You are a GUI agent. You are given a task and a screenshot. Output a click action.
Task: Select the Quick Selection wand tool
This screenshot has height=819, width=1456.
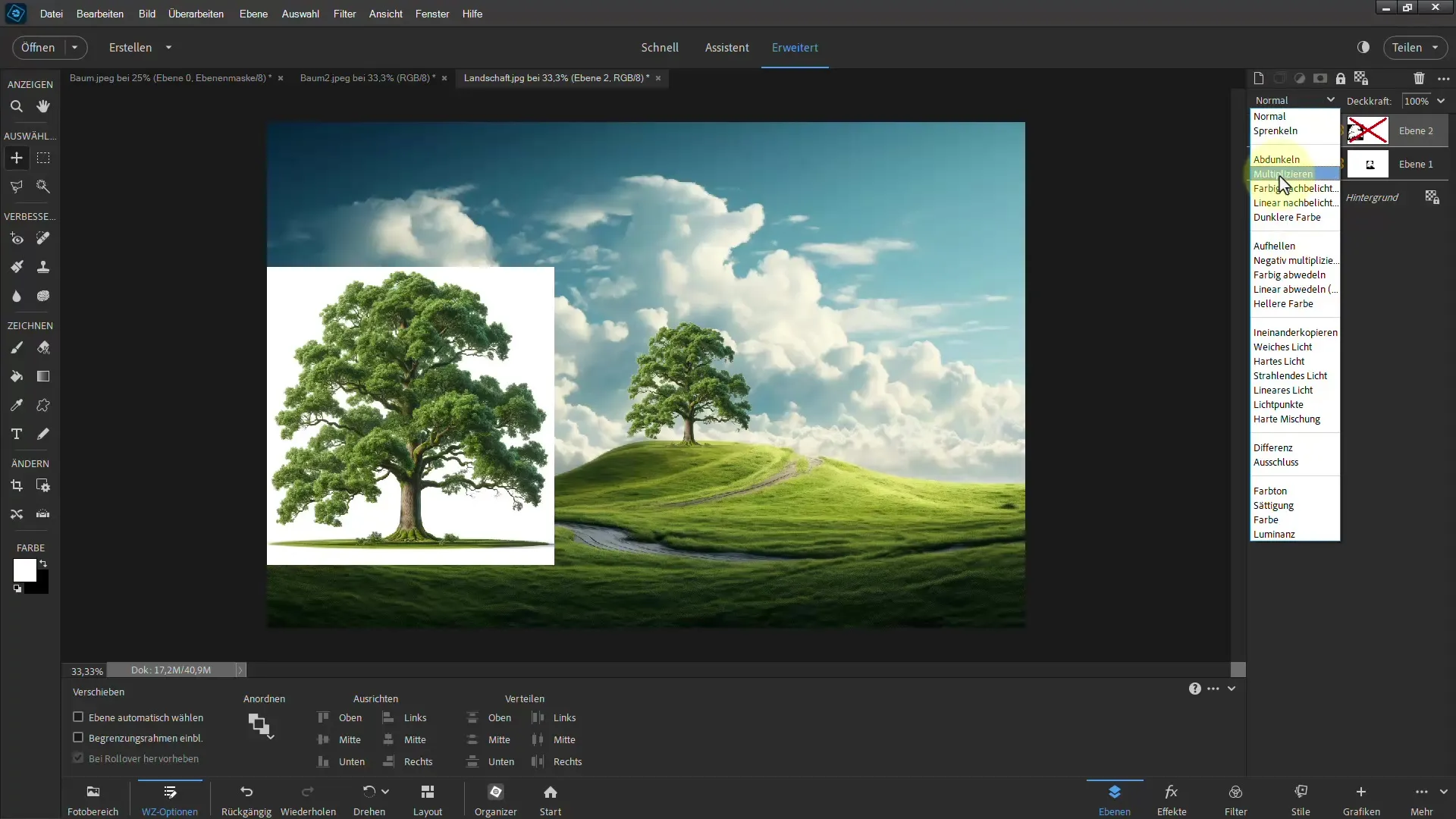(43, 187)
